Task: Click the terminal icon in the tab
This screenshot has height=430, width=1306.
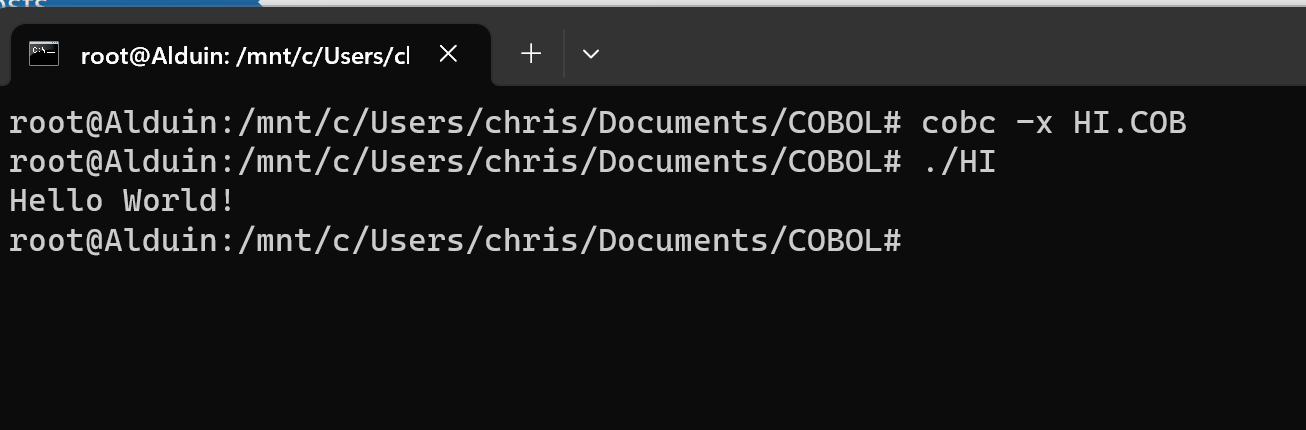Action: point(43,54)
